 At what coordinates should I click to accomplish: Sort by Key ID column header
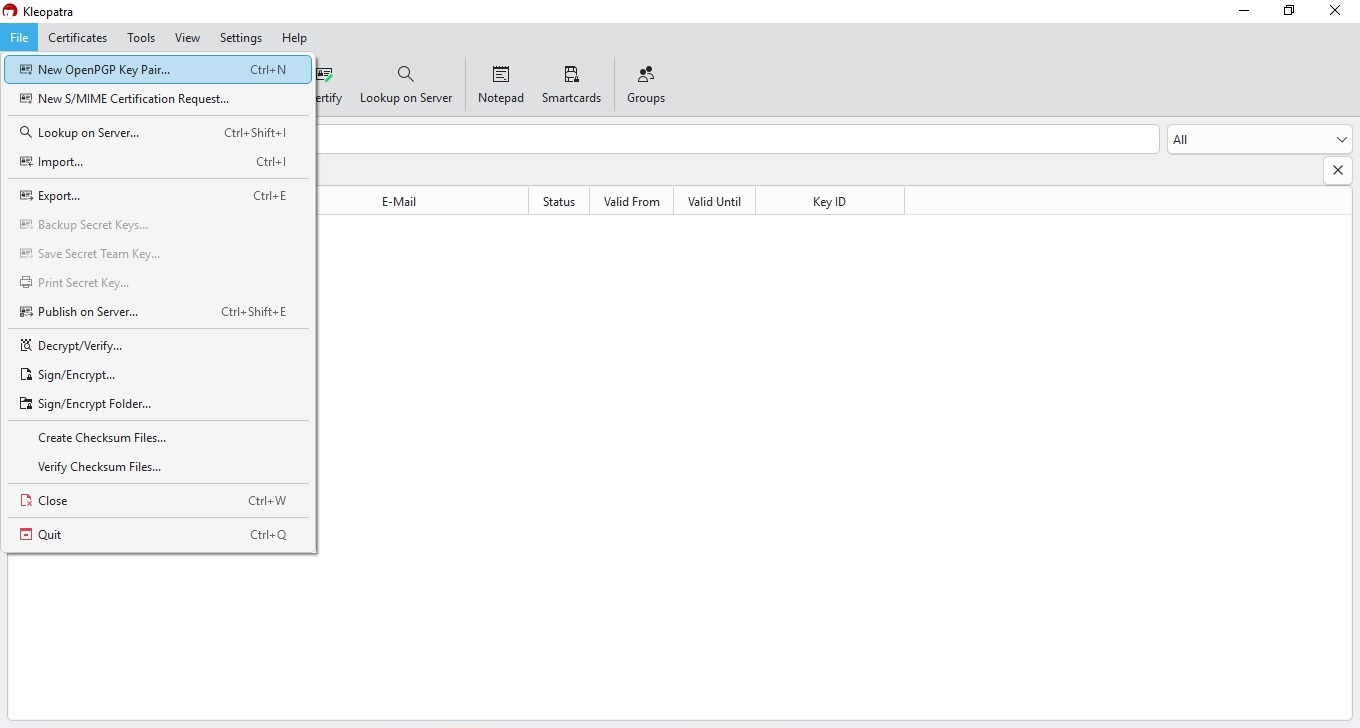pos(829,202)
